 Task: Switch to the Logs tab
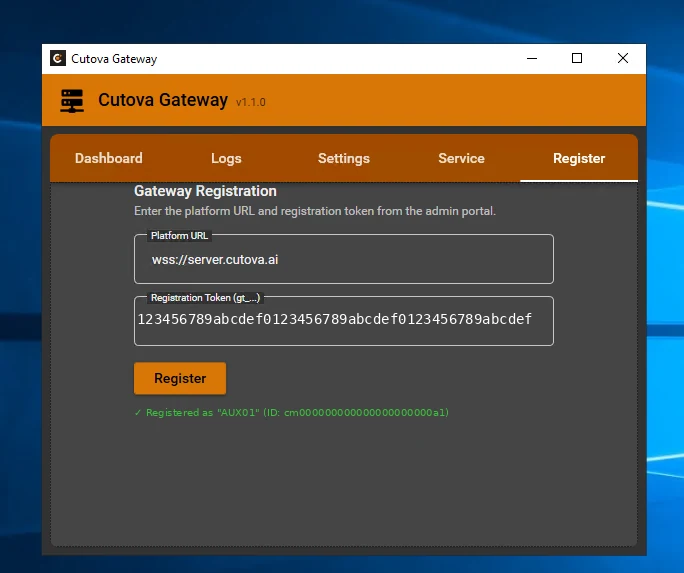click(x=226, y=158)
